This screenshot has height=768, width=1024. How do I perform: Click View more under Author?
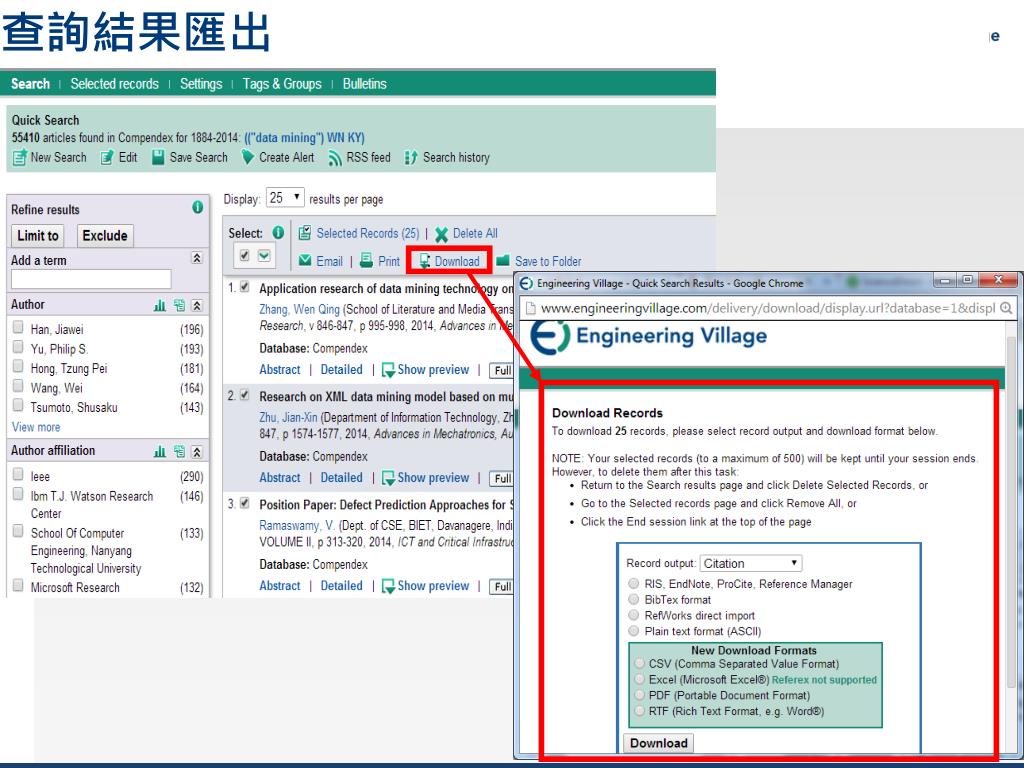[x=36, y=427]
